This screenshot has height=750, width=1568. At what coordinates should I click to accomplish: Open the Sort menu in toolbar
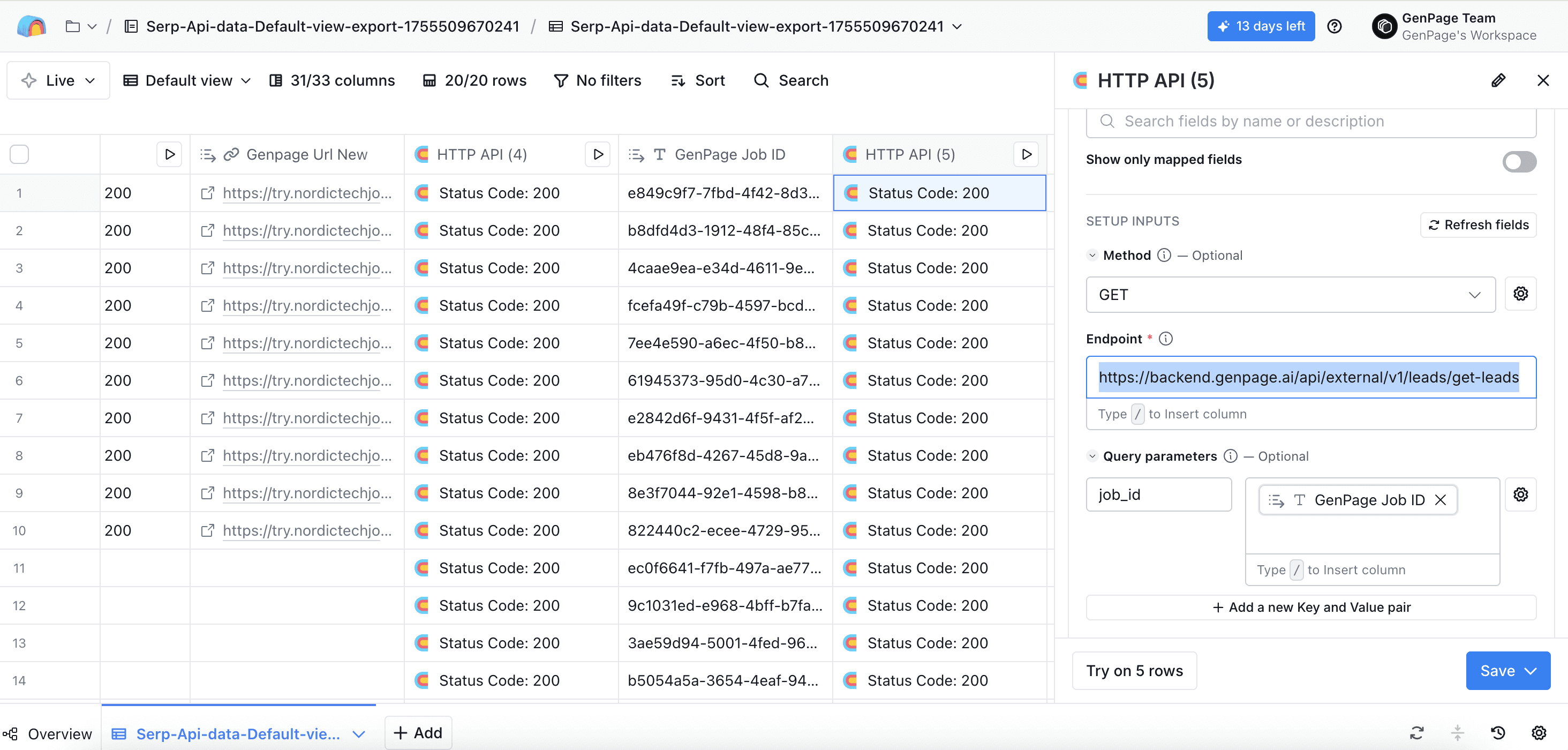pos(698,80)
